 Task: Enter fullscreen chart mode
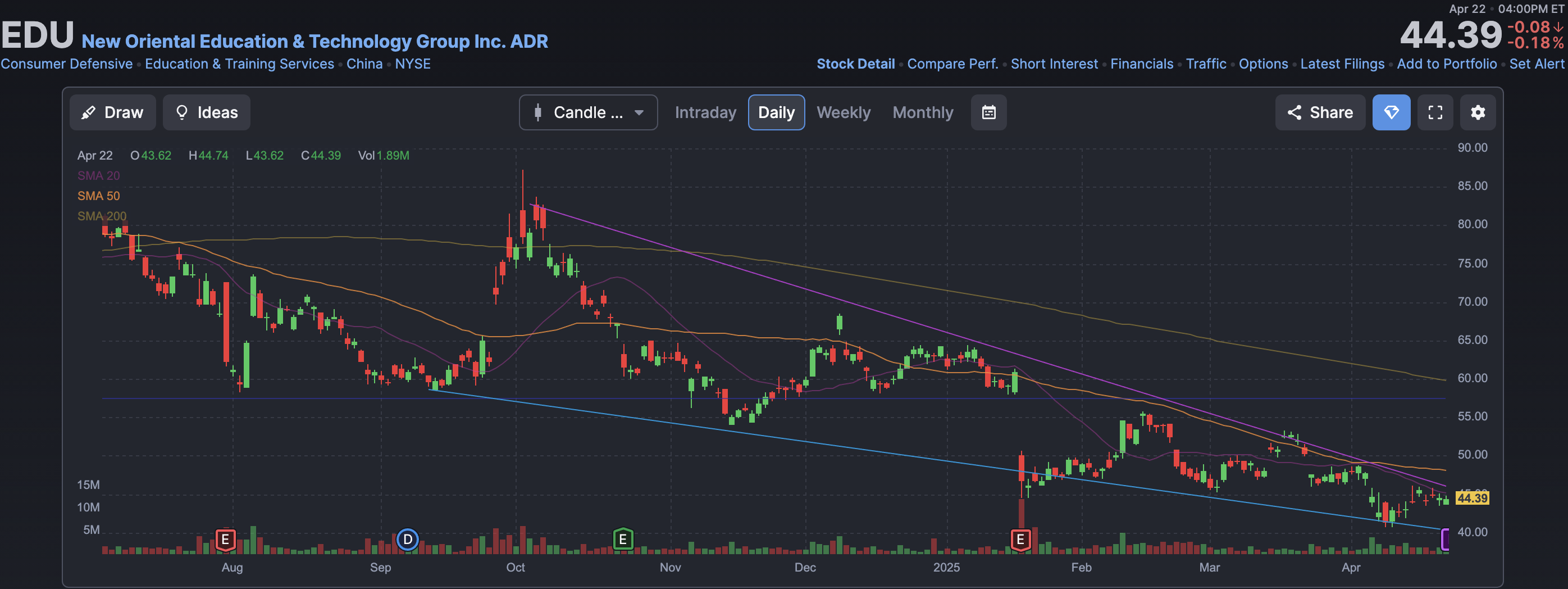coord(1435,112)
